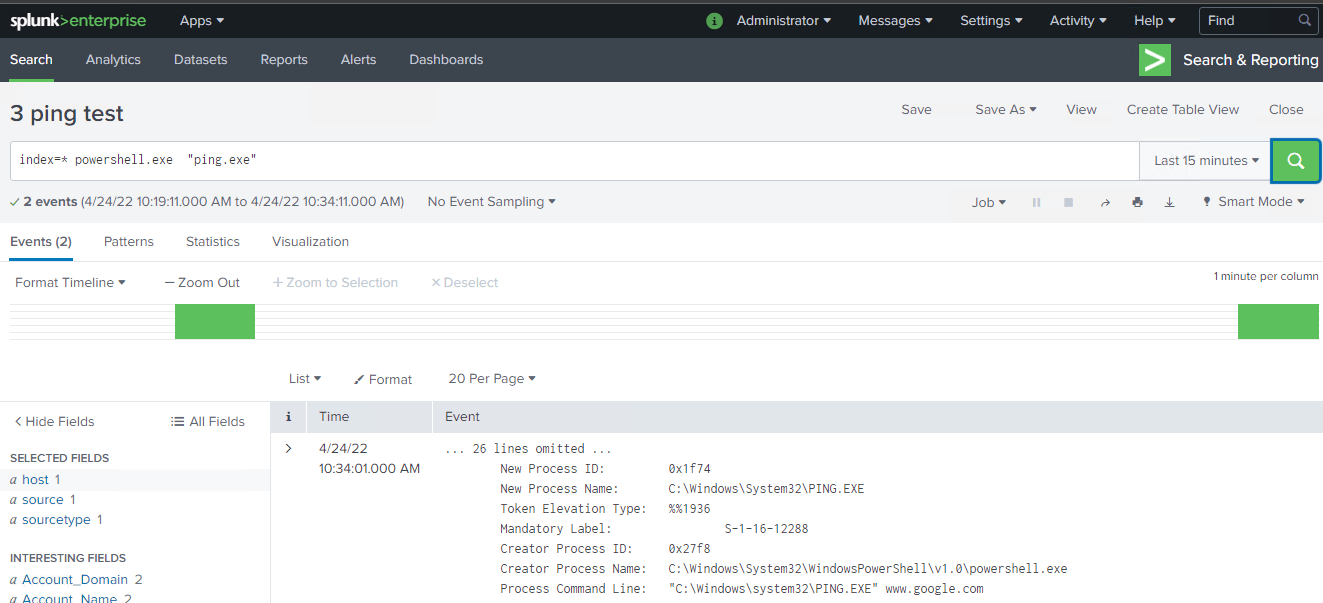Pause the current search job
Viewport: 1323px width, 603px height.
(1036, 201)
